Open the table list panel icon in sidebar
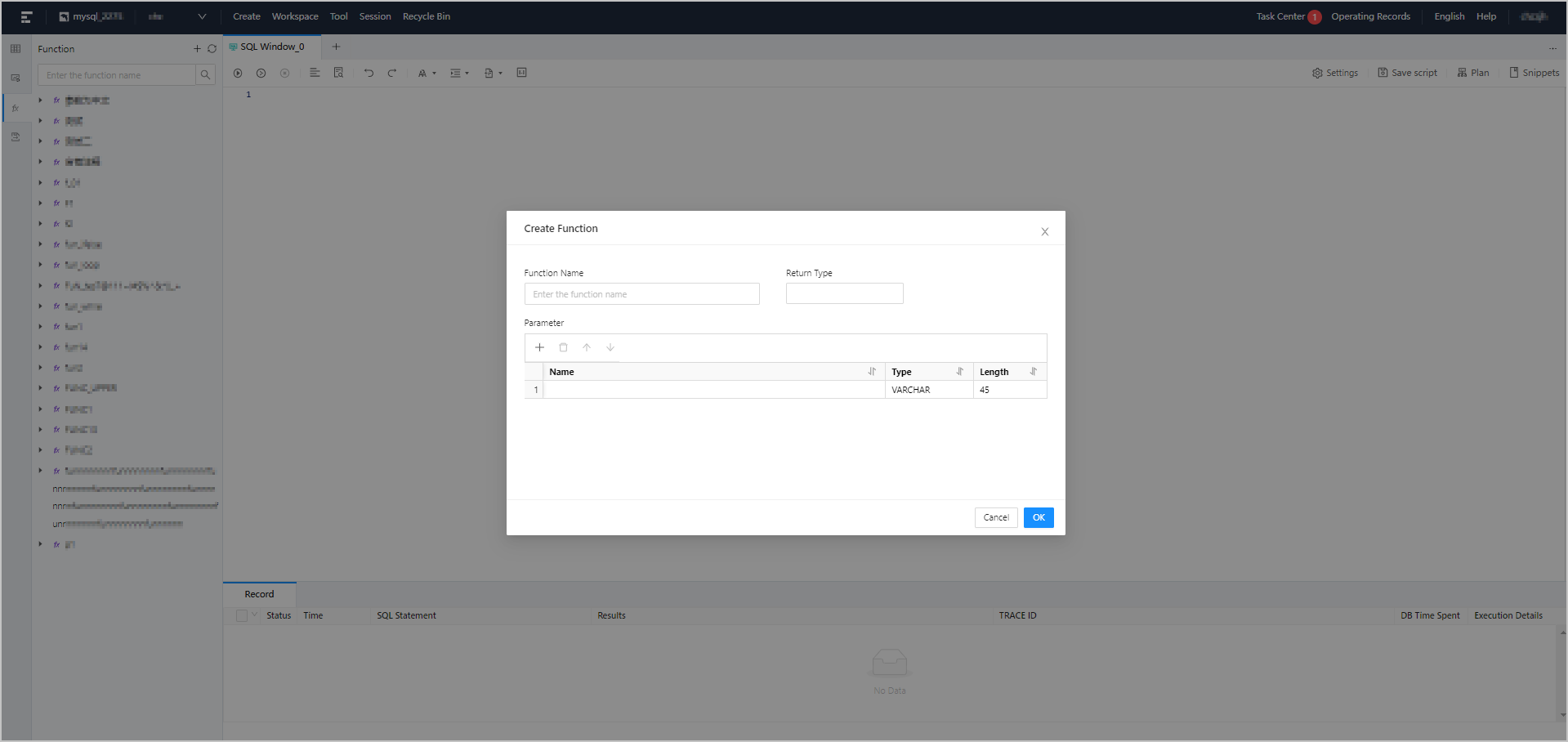Viewport: 1568px width, 742px height. [15, 48]
